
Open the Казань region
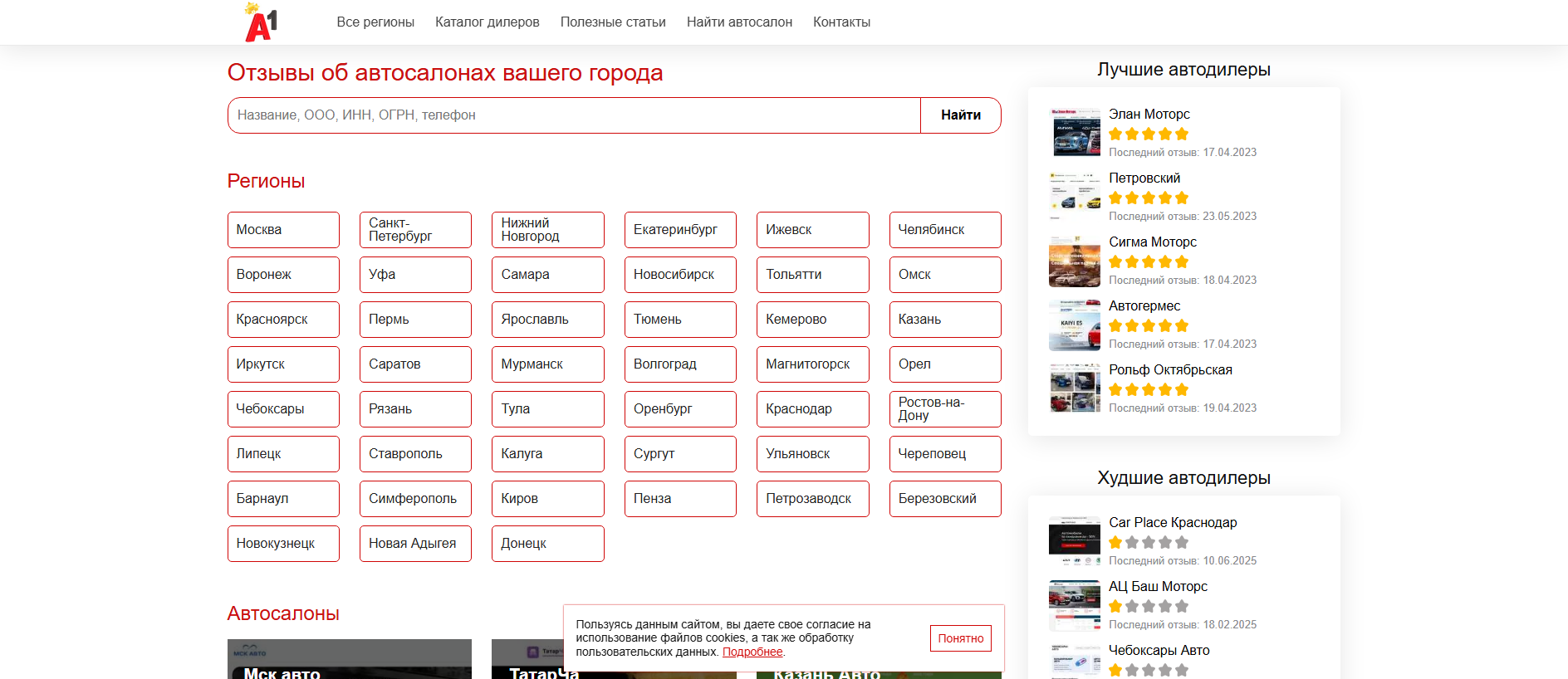click(x=945, y=320)
